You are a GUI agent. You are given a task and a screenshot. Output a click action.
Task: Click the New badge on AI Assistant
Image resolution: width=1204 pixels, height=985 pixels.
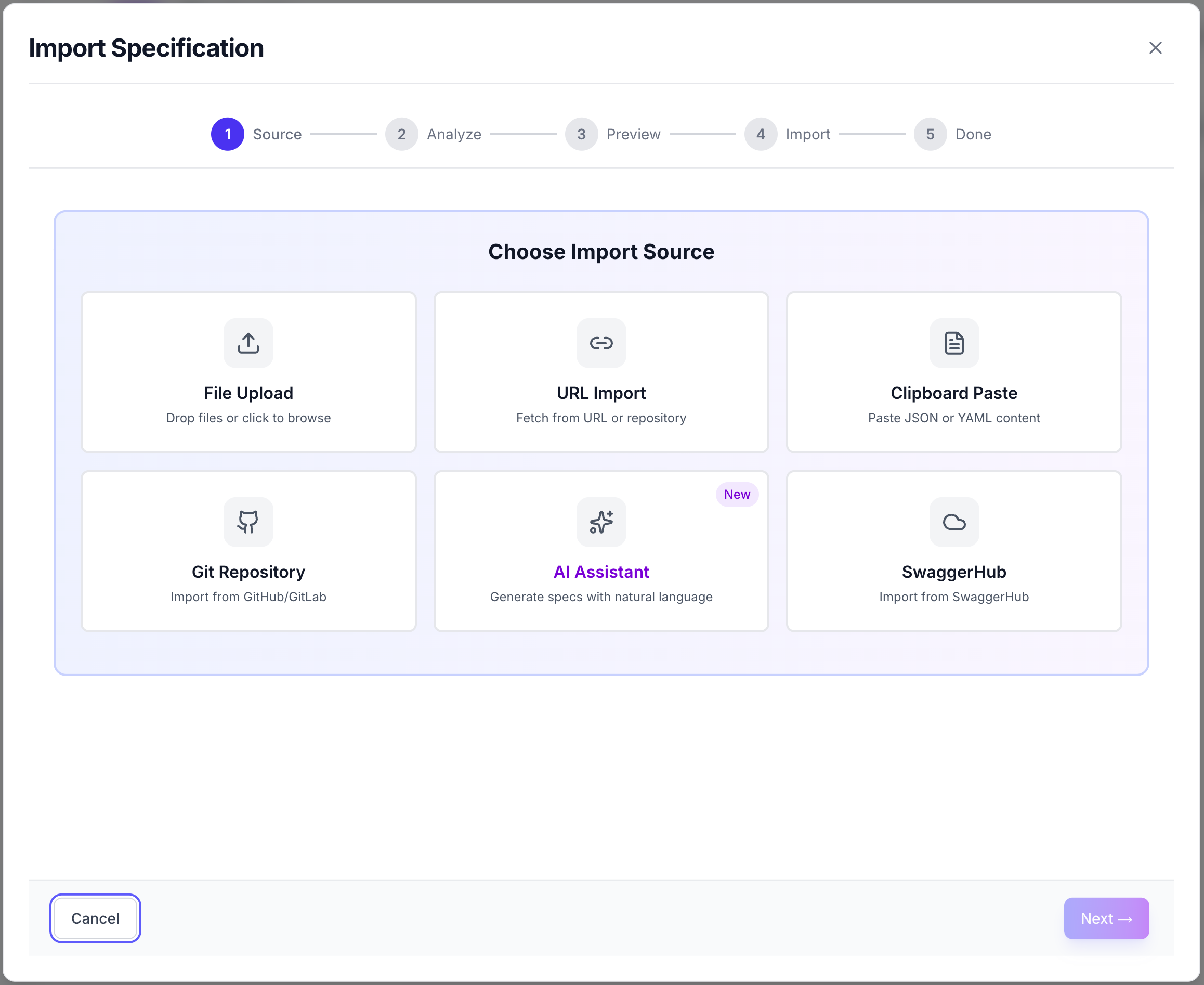coord(737,494)
